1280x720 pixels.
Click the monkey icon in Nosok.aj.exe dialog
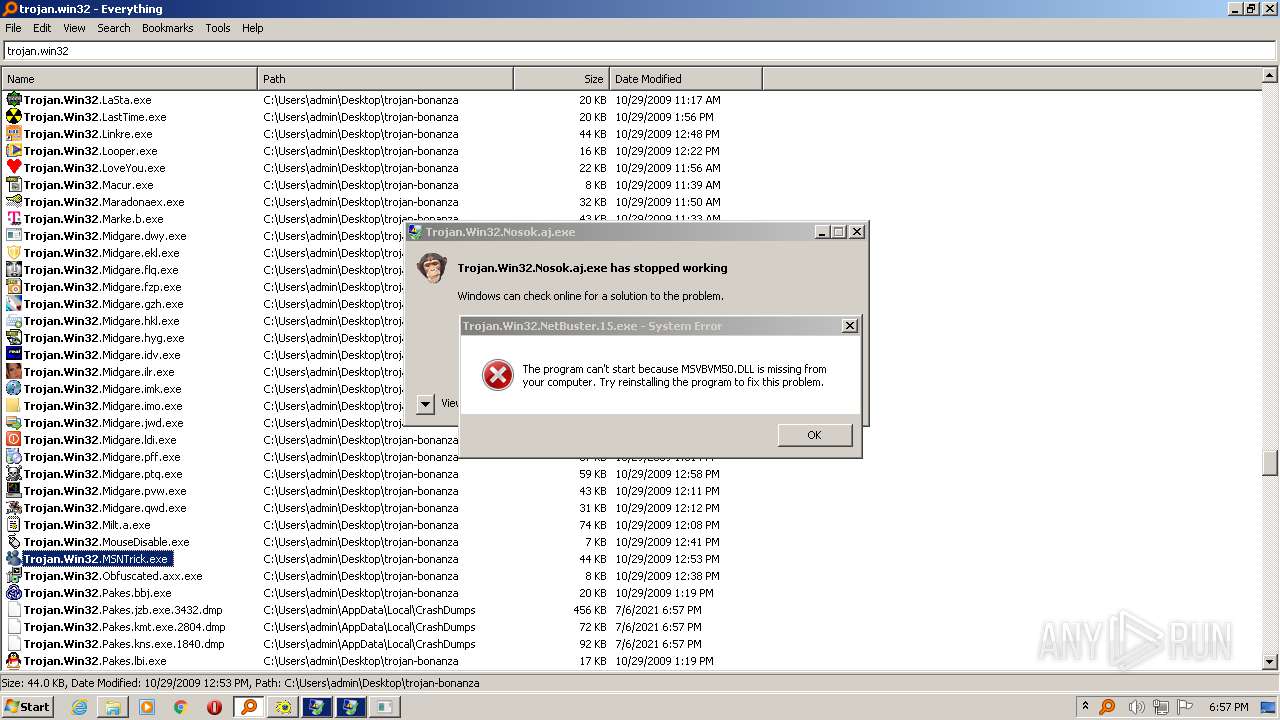[x=432, y=268]
